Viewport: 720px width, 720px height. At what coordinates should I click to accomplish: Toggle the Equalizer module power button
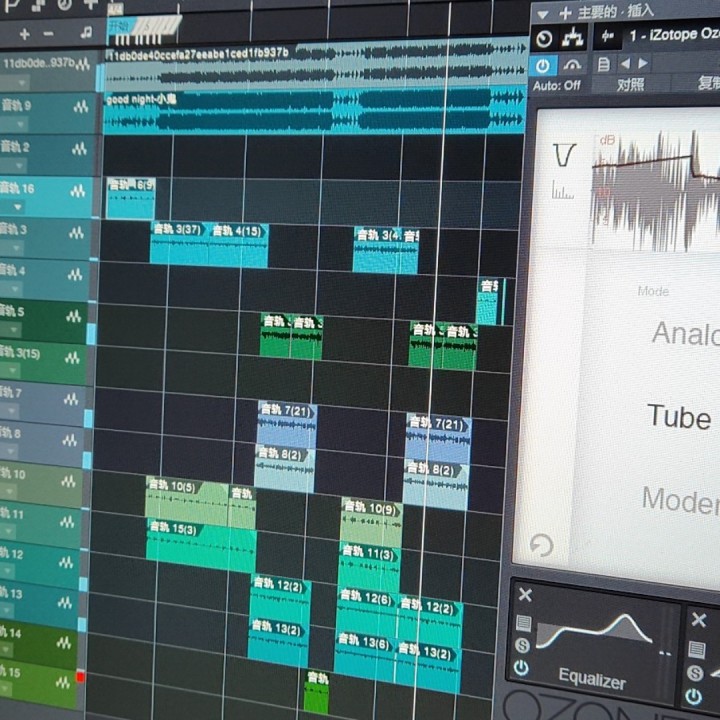521,668
